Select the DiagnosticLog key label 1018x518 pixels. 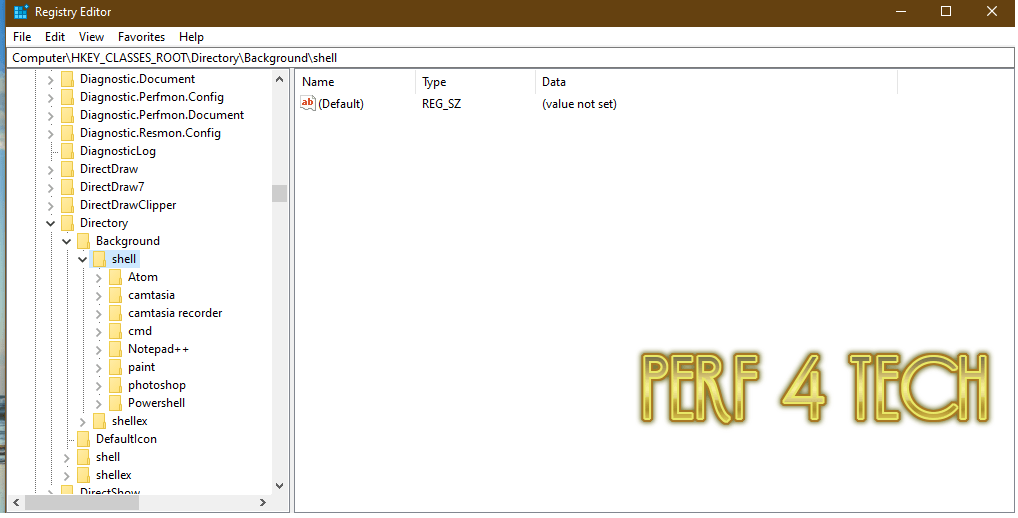pyautogui.click(x=118, y=151)
